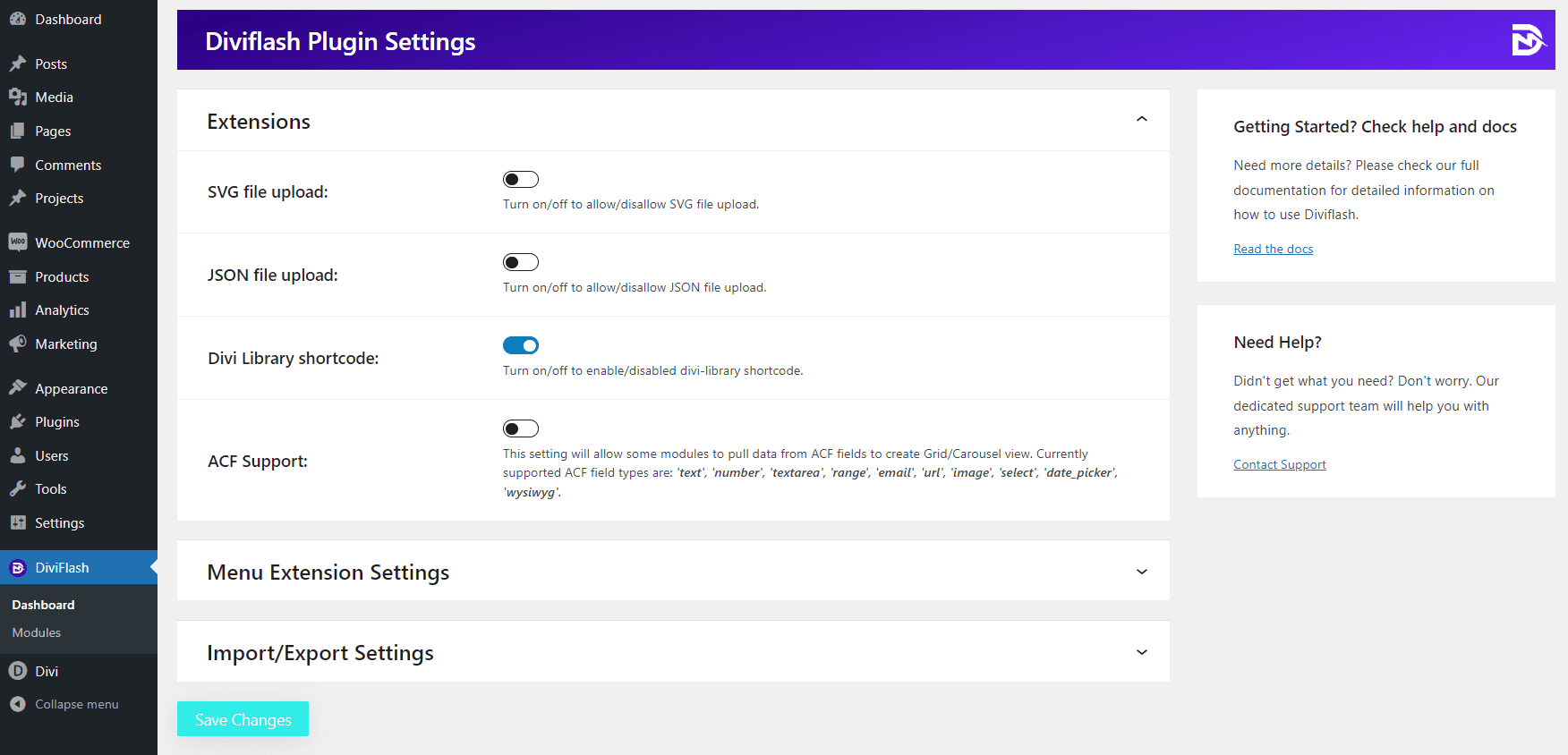This screenshot has height=755, width=1568.
Task: Open the Read the docs link
Action: tap(1273, 249)
